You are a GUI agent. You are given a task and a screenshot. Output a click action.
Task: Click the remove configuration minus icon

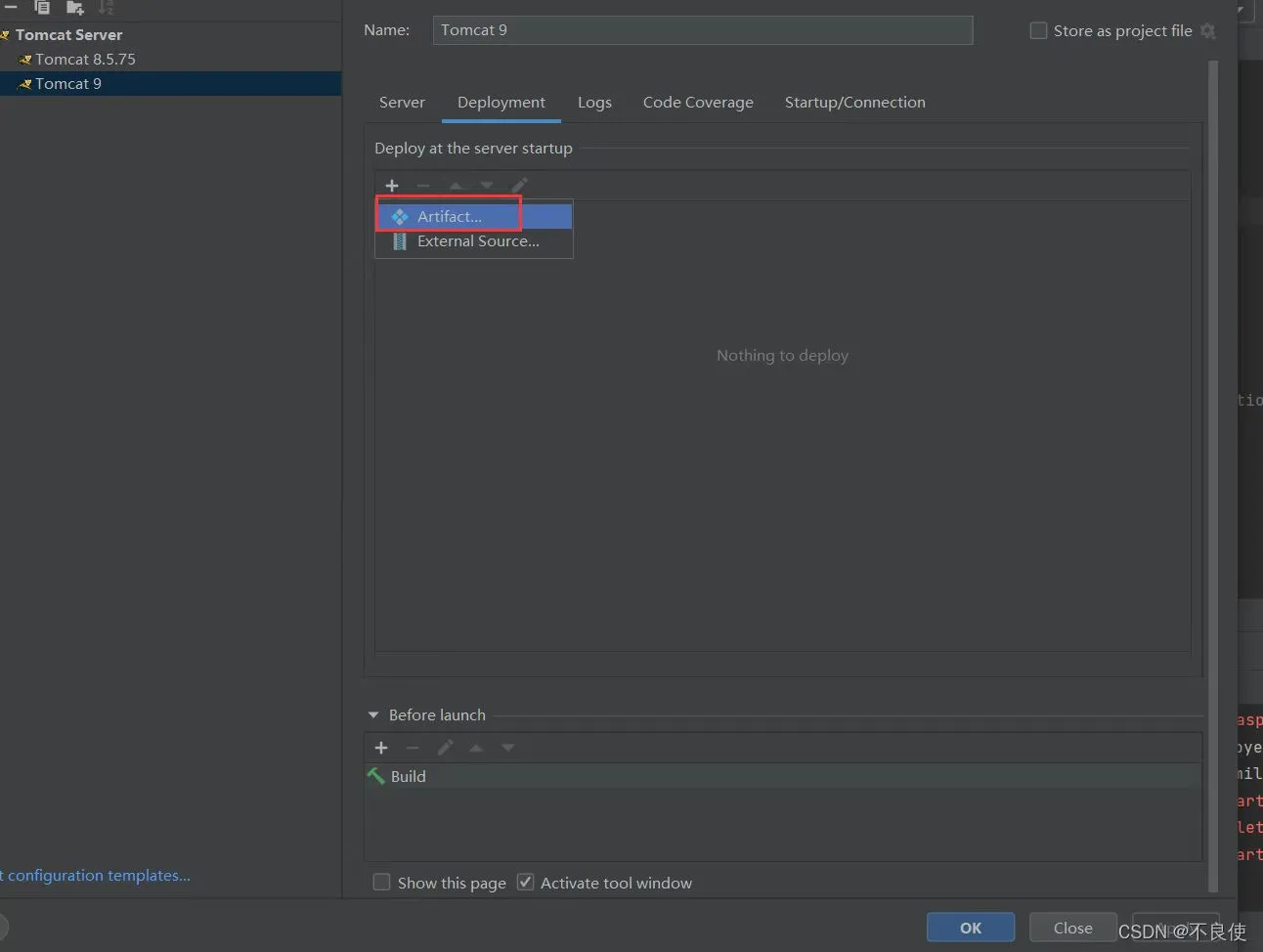[x=11, y=7]
